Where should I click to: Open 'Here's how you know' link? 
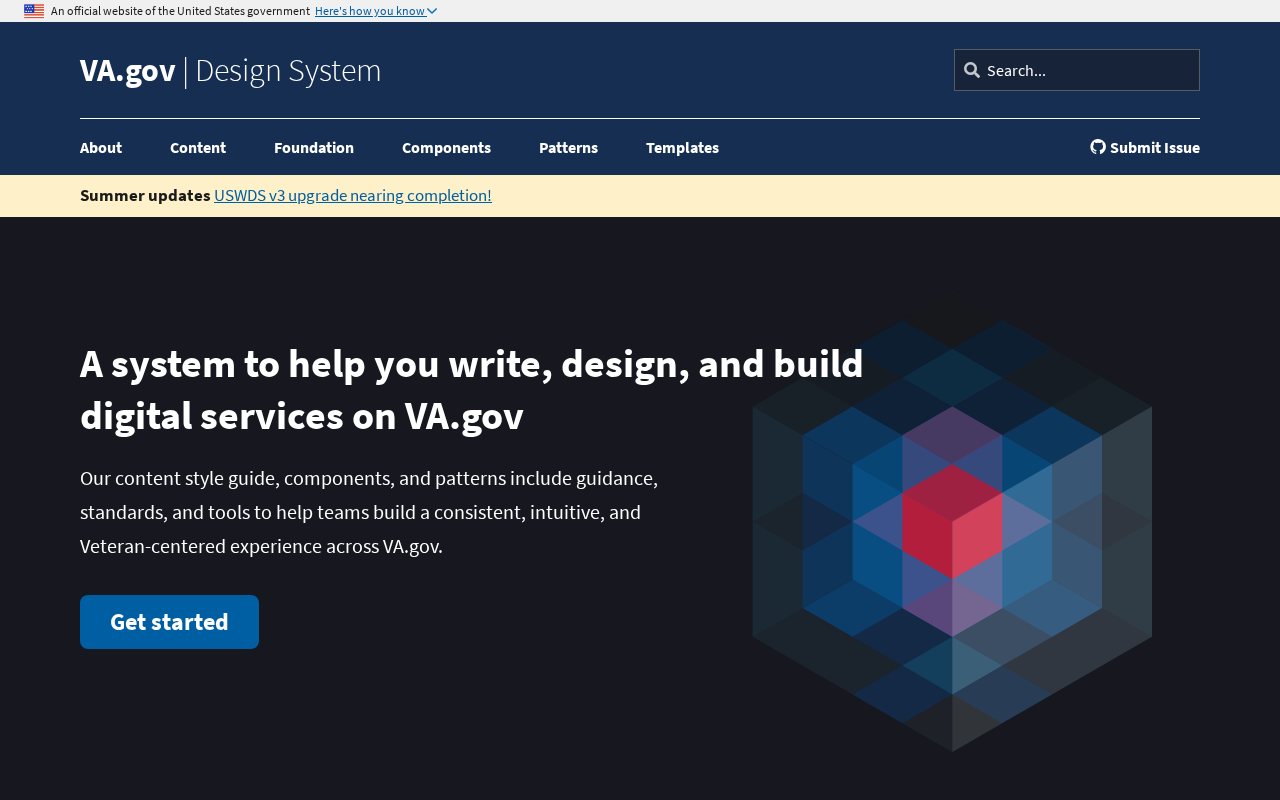(376, 11)
